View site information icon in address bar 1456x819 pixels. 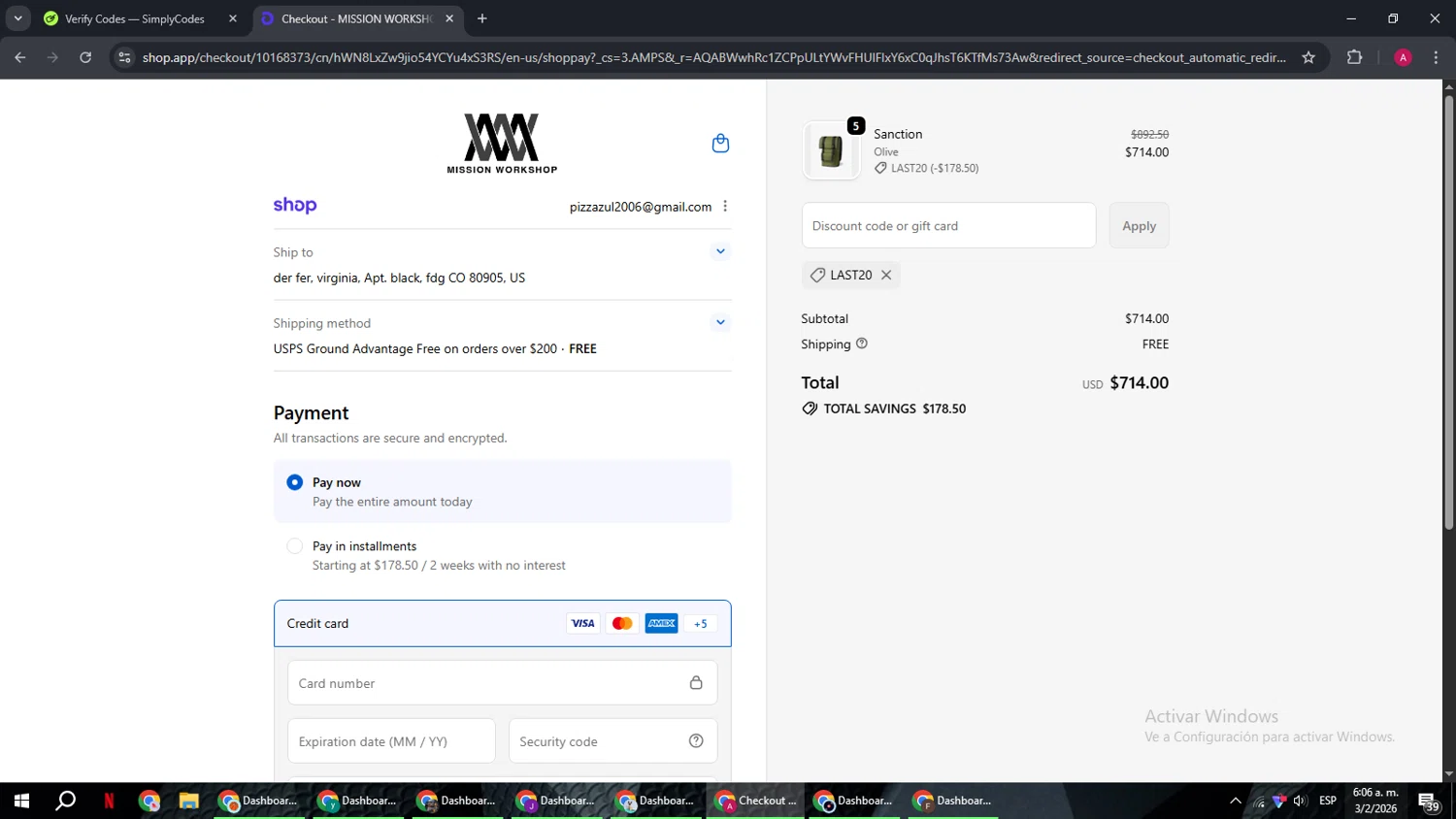point(124,57)
